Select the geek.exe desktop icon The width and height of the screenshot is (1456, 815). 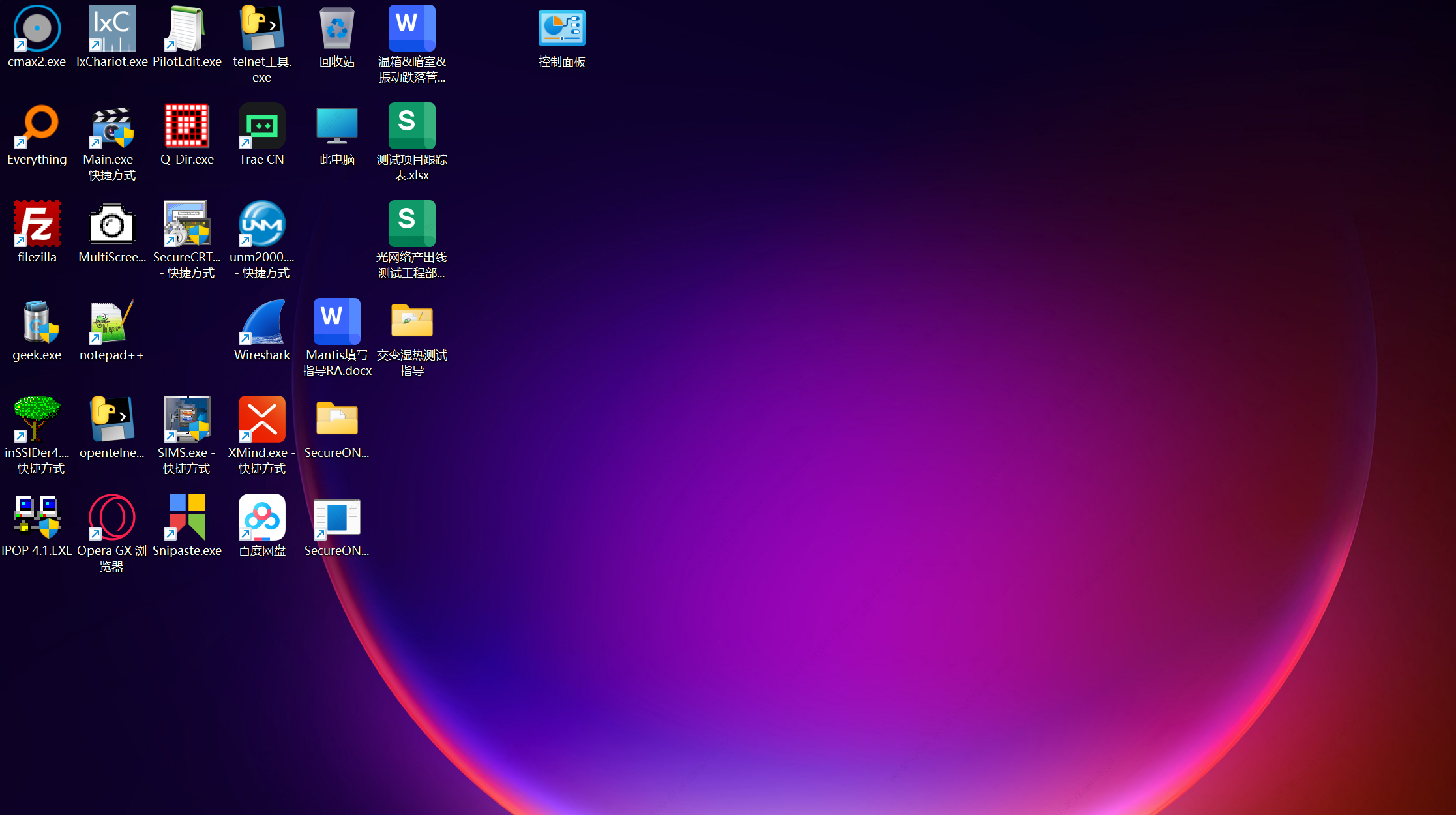37,330
